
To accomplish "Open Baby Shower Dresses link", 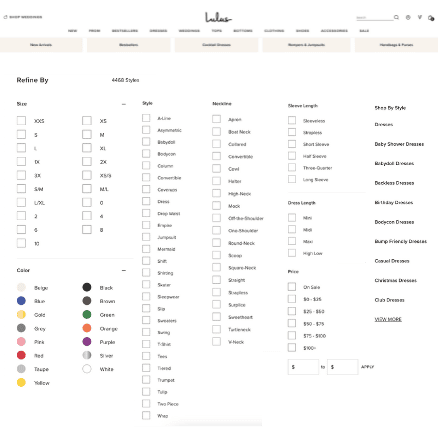I will [399, 144].
